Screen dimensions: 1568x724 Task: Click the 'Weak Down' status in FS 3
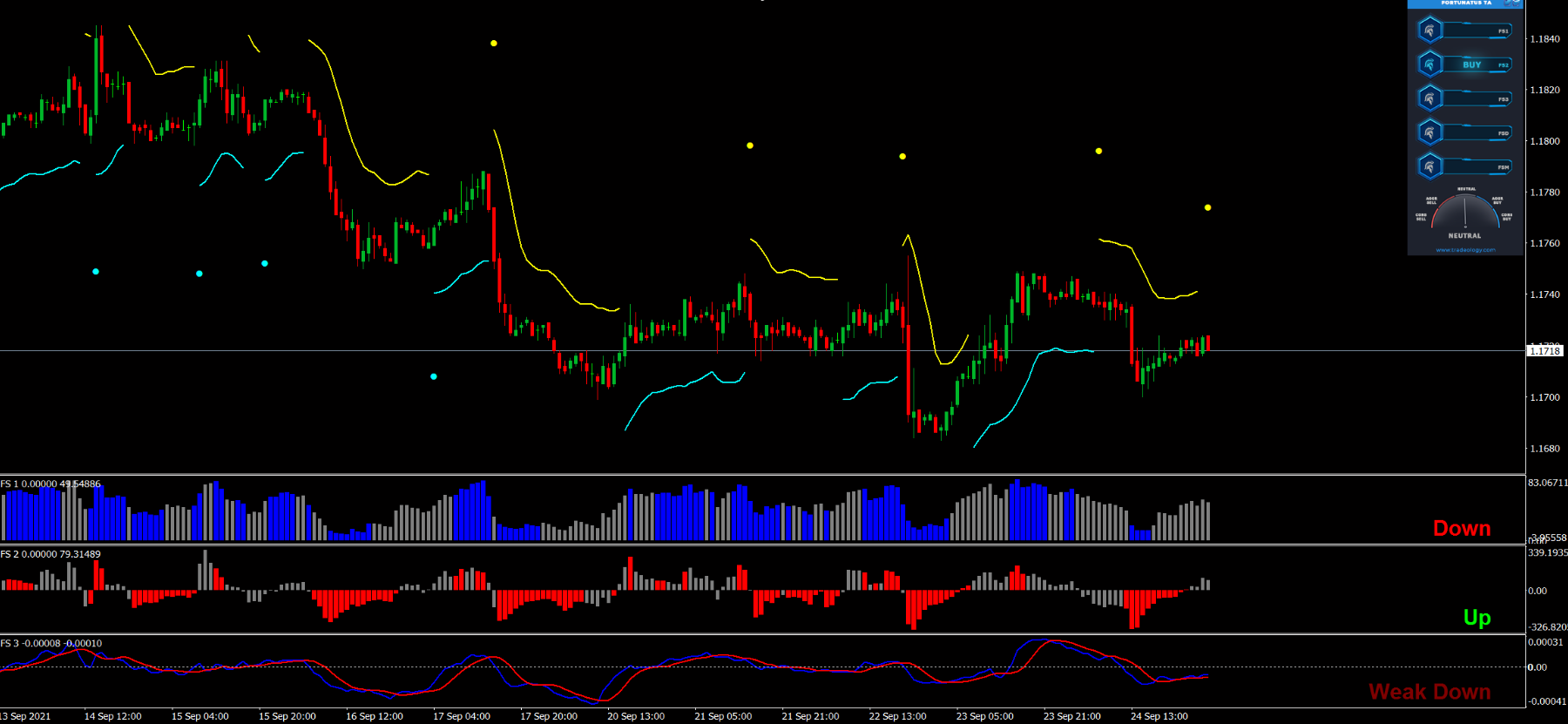pyautogui.click(x=1429, y=692)
